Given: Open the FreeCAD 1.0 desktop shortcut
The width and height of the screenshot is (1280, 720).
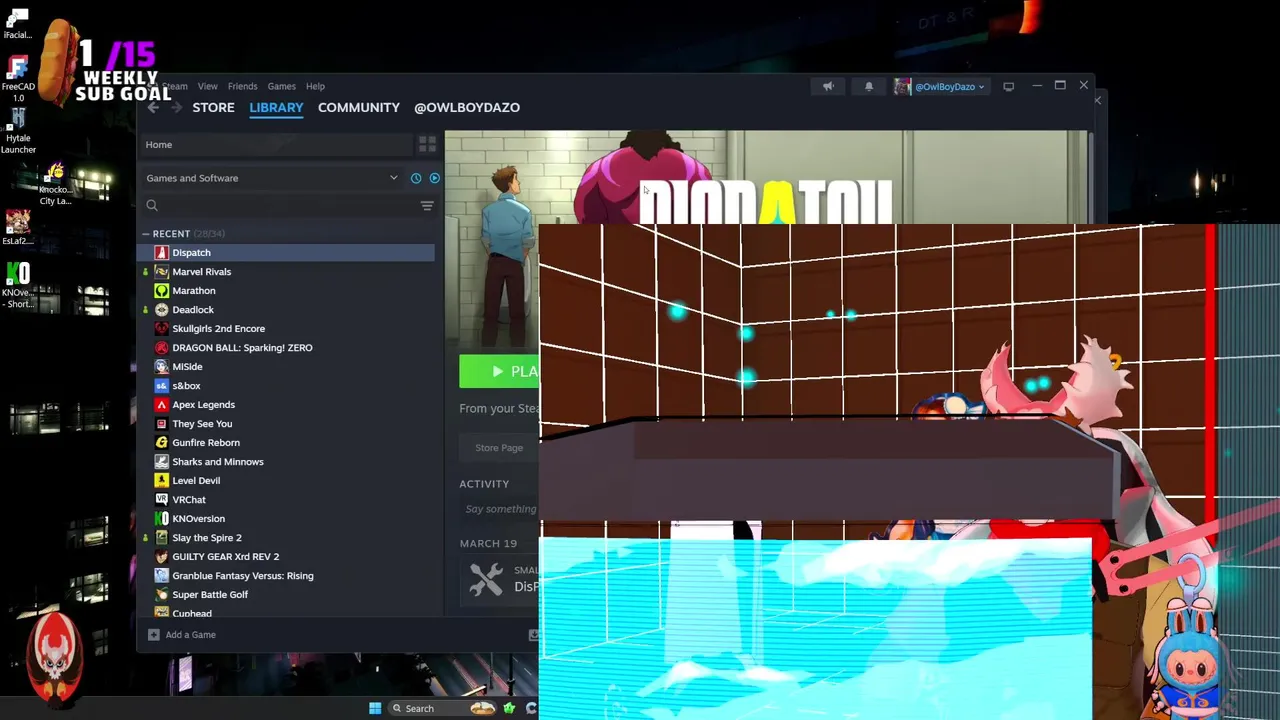Looking at the screenshot, I should click(x=18, y=80).
